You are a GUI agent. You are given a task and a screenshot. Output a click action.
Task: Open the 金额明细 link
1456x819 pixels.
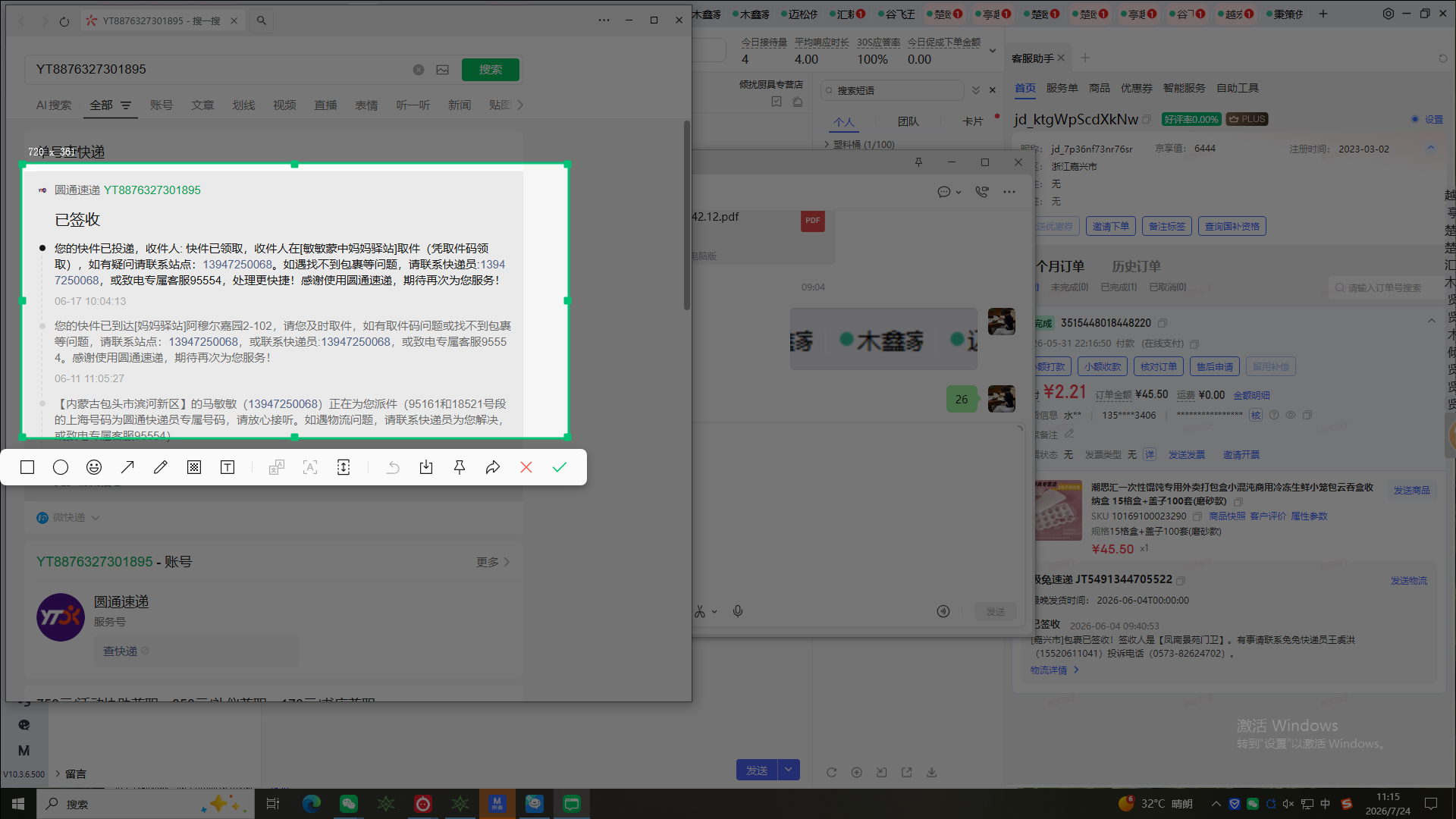pyautogui.click(x=1252, y=395)
